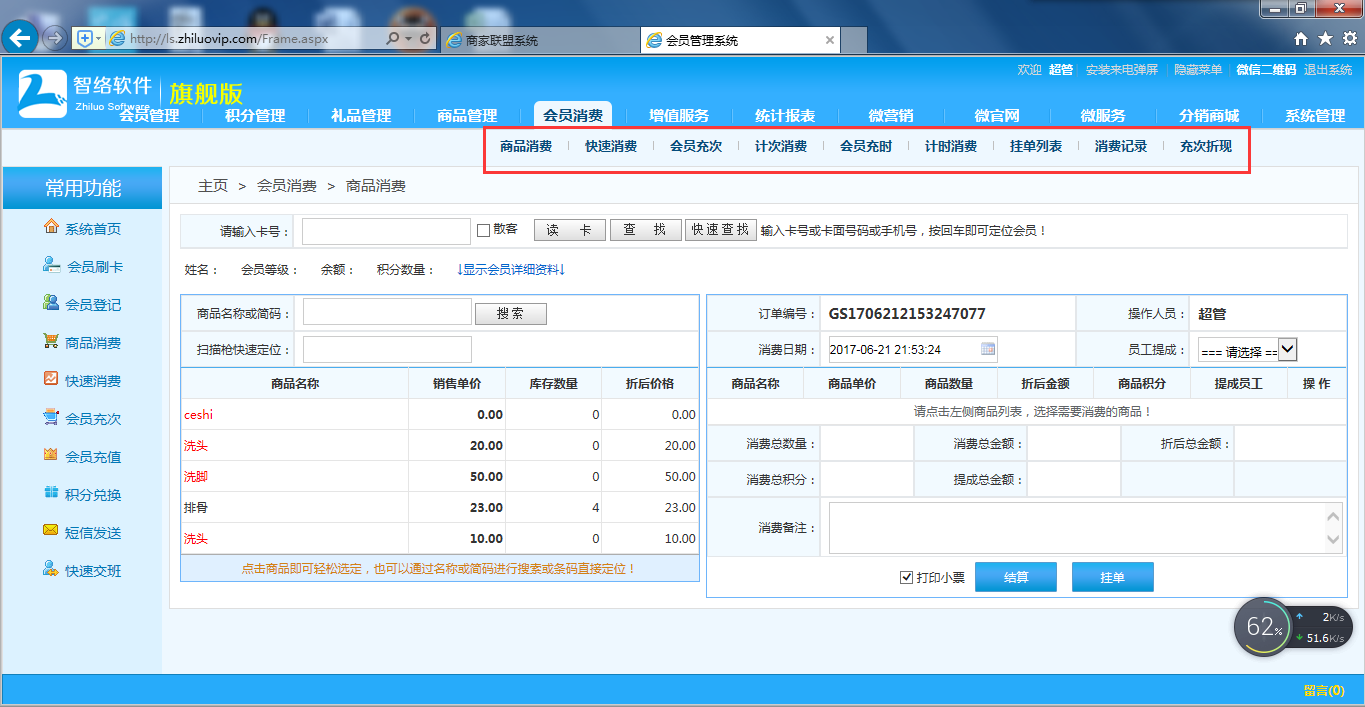Open the 积分管理 top menu
This screenshot has width=1365, height=707.
(x=255, y=116)
